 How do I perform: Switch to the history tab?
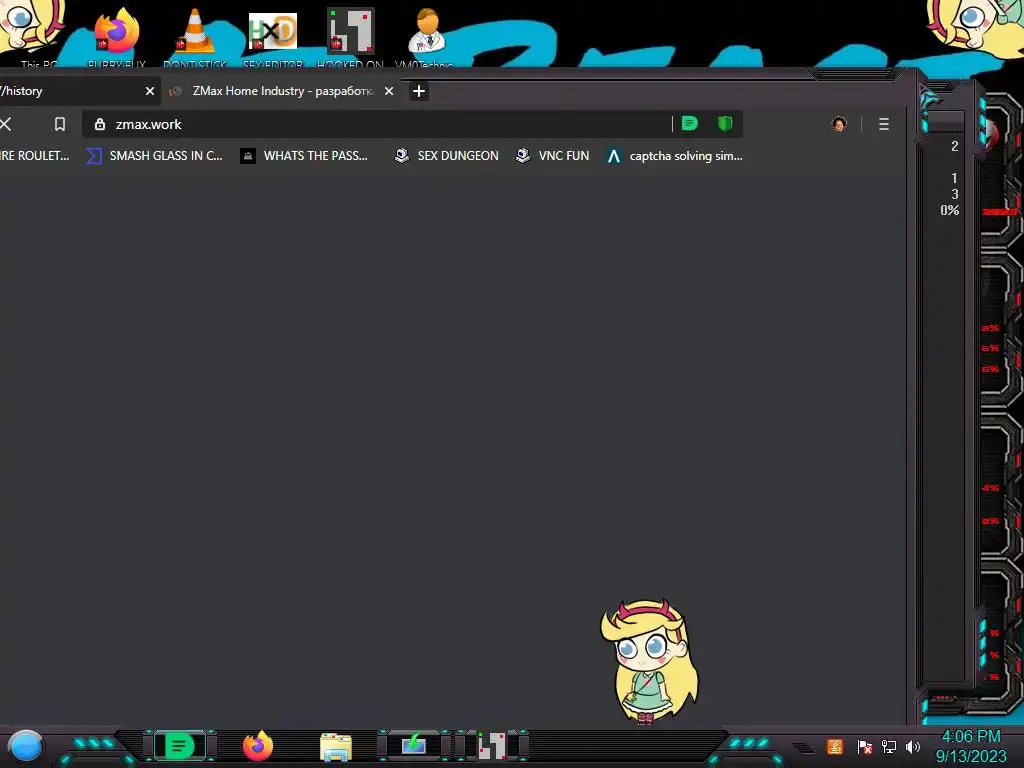point(72,91)
